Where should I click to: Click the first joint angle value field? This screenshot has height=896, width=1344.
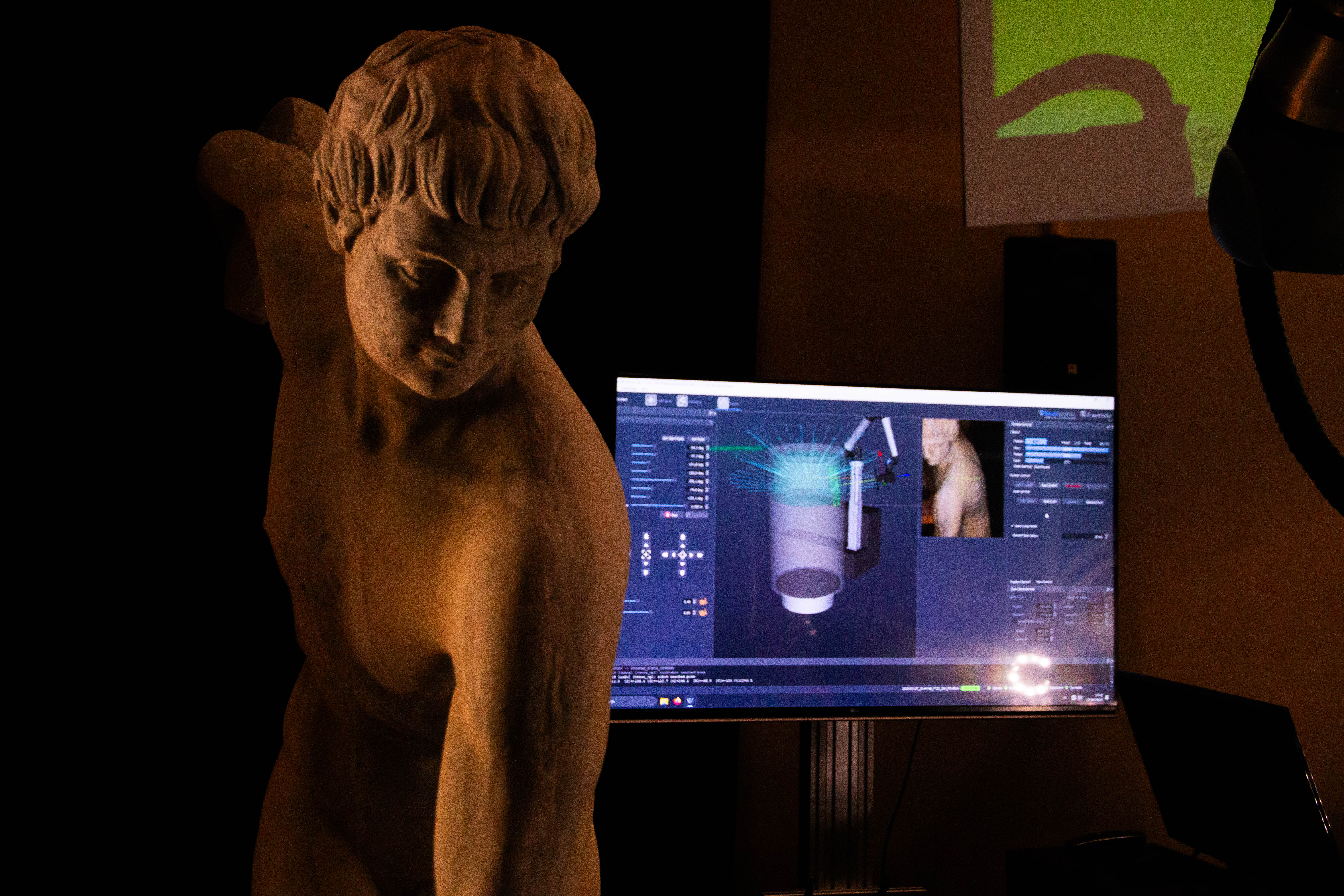(697, 448)
